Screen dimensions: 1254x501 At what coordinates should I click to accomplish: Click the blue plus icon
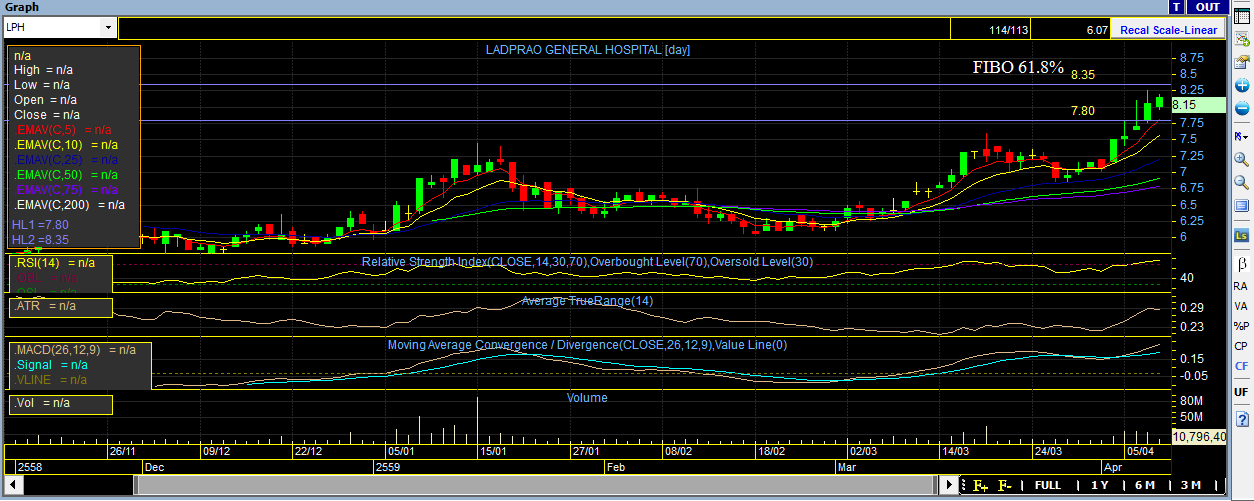tap(1241, 86)
